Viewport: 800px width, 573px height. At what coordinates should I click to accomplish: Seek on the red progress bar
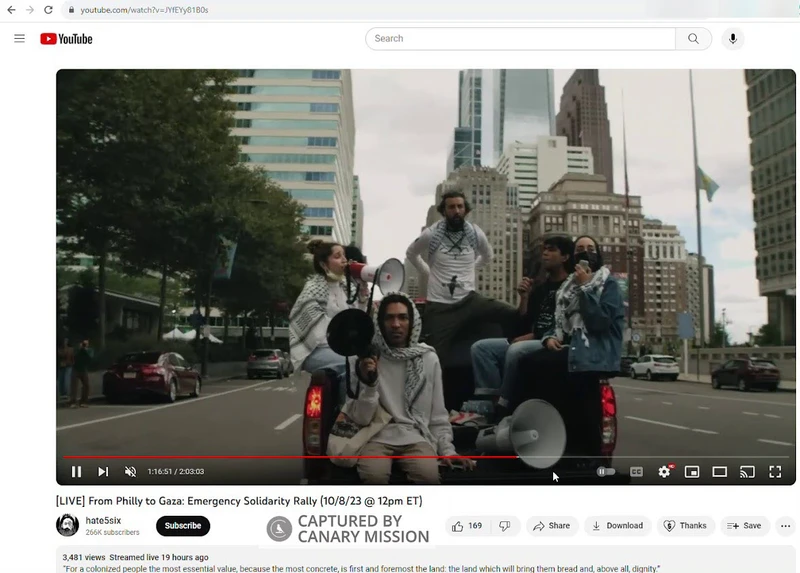click(300, 457)
